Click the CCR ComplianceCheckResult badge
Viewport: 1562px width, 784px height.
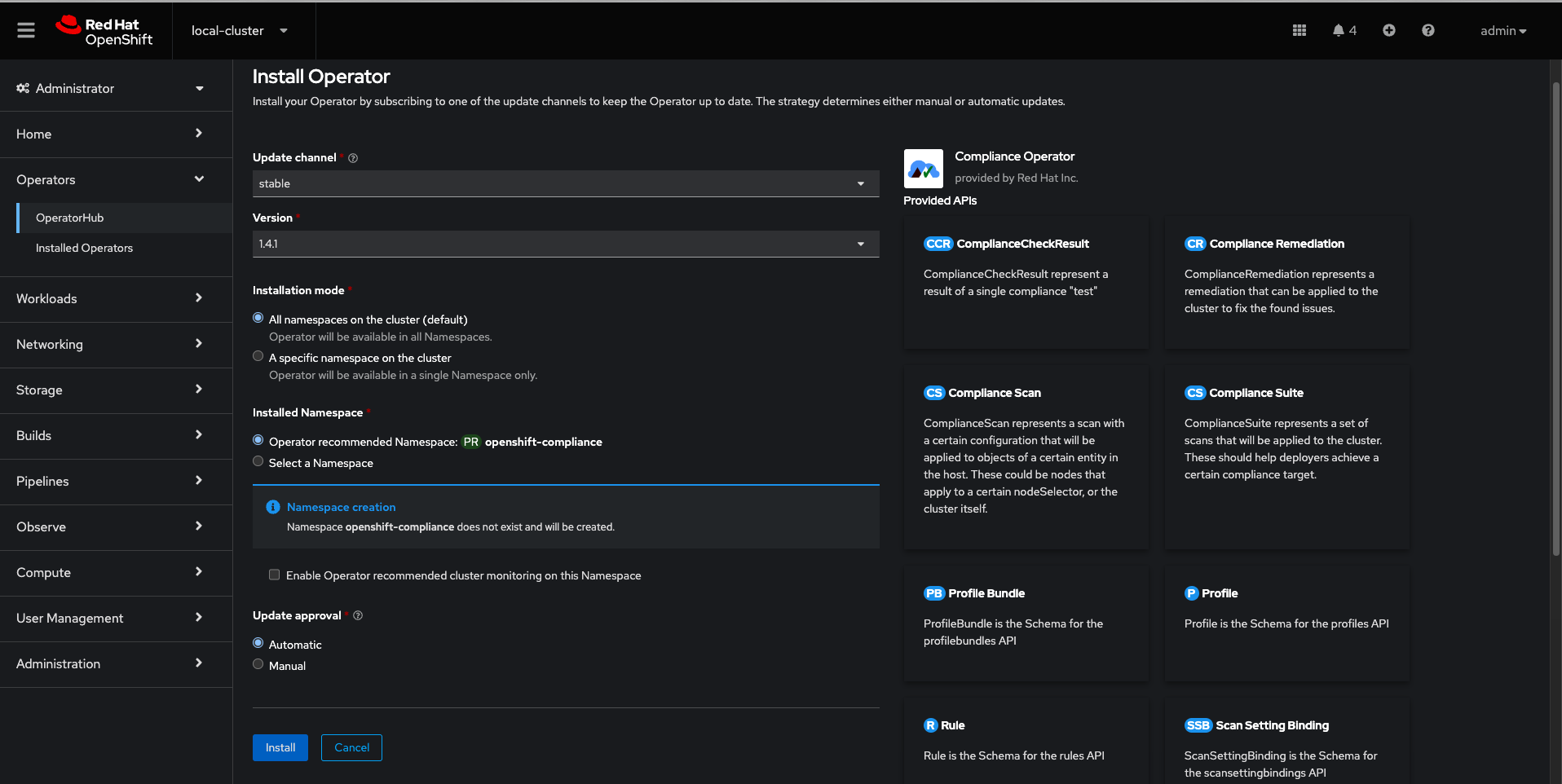coord(938,244)
